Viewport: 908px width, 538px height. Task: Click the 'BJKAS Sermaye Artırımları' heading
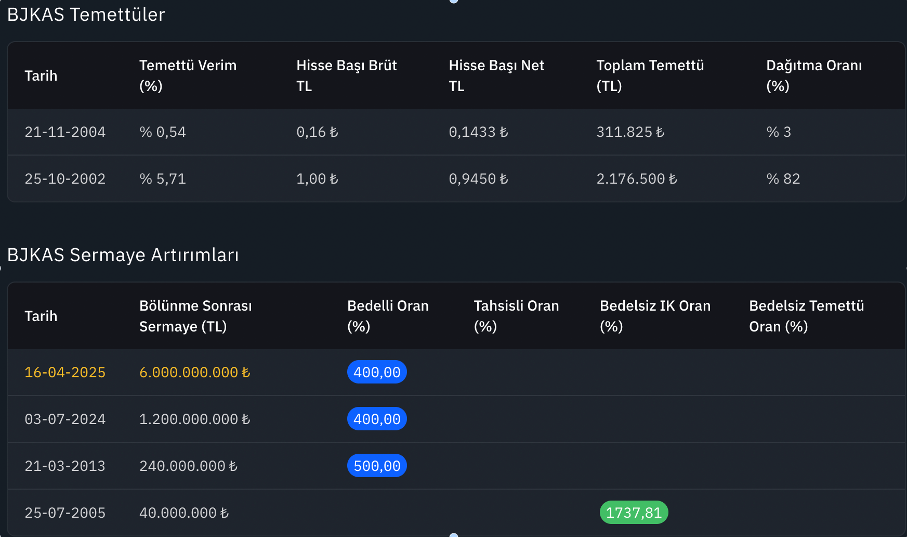pos(123,255)
